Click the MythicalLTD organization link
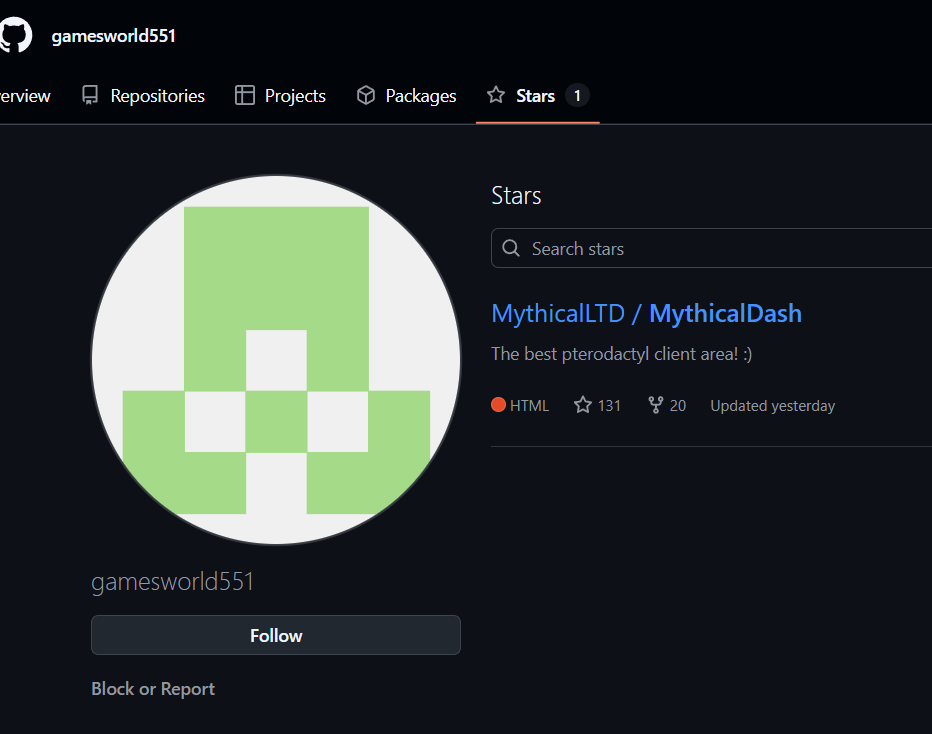This screenshot has width=932, height=734. (x=557, y=313)
